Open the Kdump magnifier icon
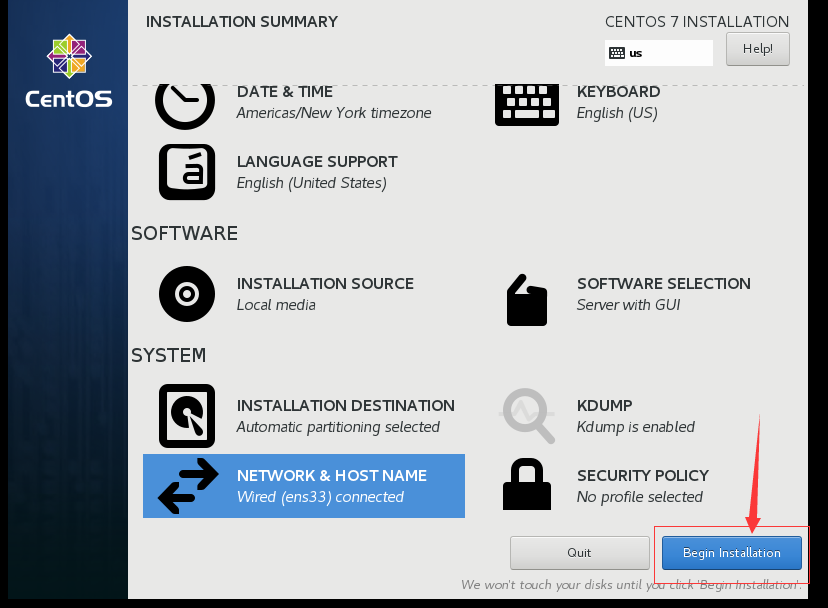This screenshot has height=608, width=828. click(528, 416)
